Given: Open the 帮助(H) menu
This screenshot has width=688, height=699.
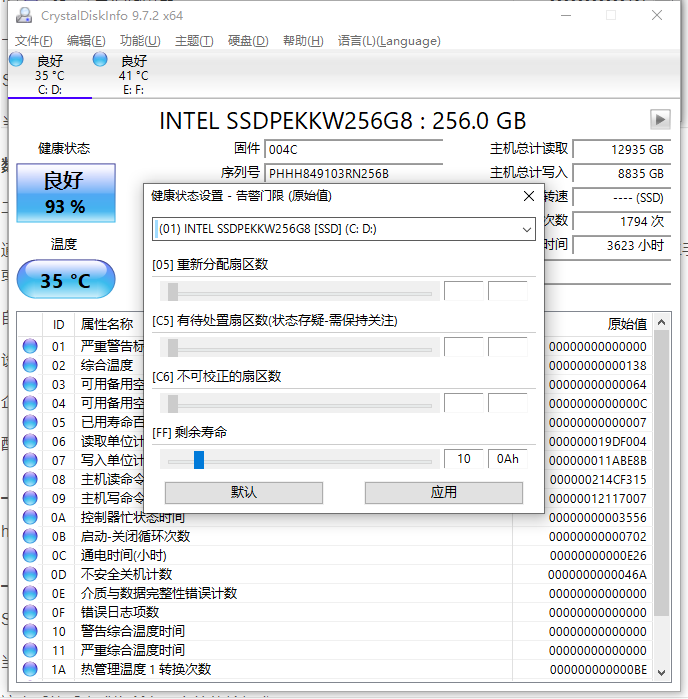Looking at the screenshot, I should 303,41.
